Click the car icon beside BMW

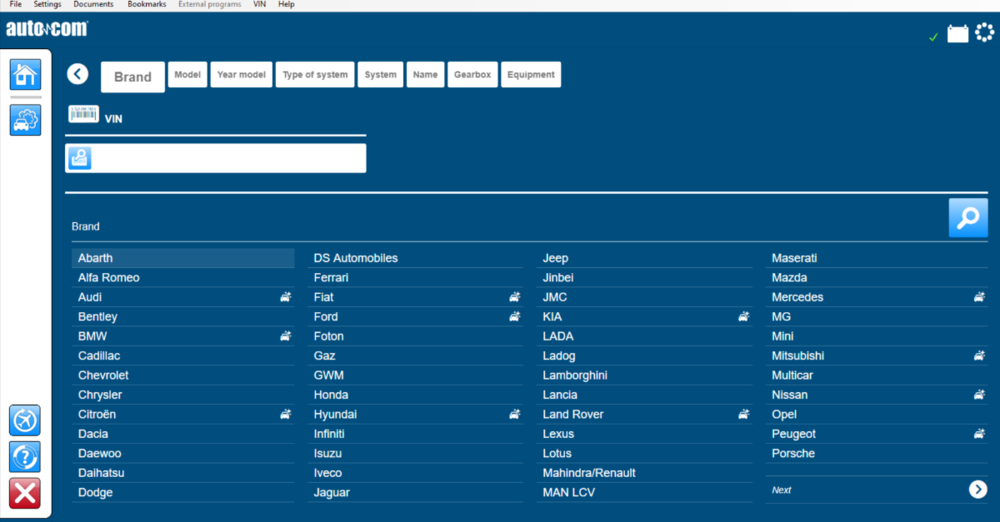tap(286, 336)
